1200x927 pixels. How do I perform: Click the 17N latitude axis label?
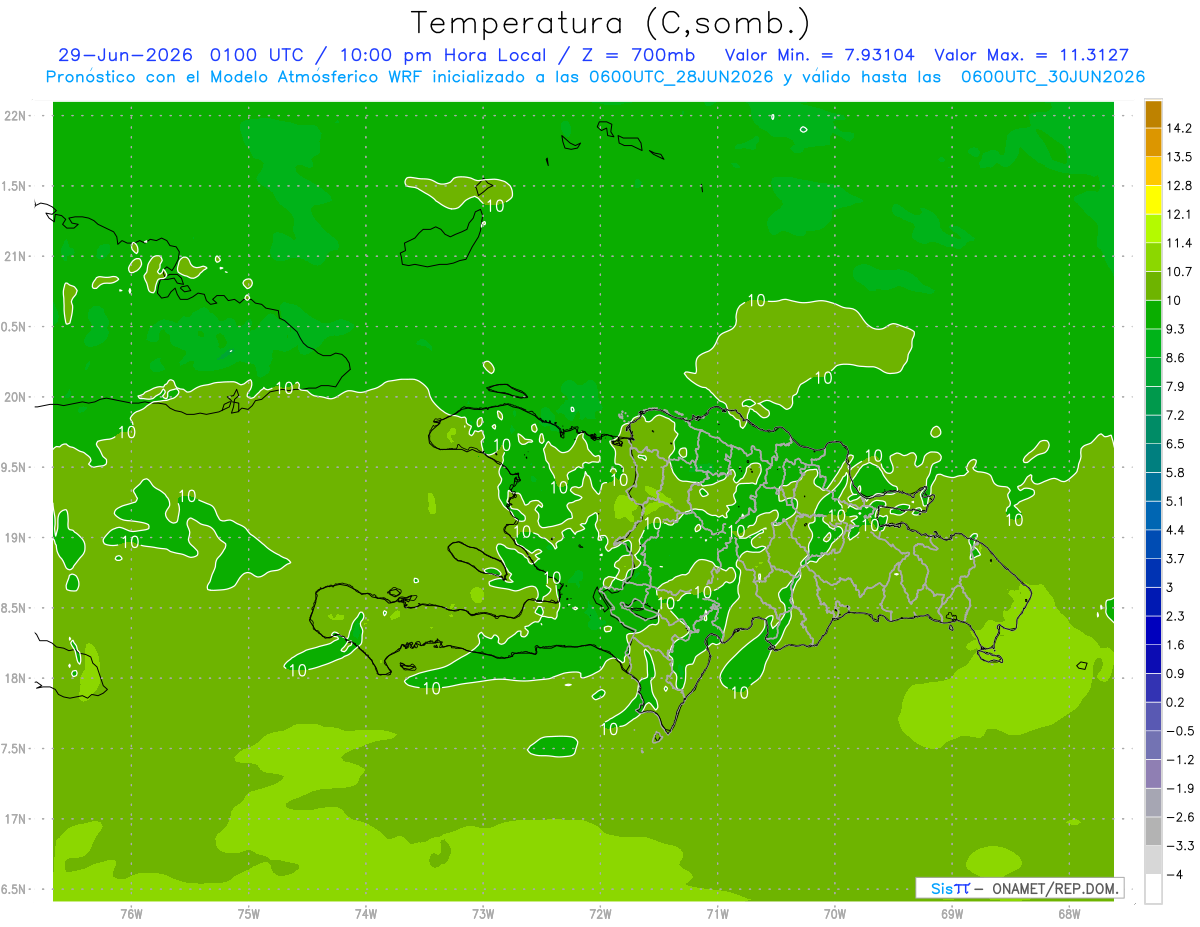pyautogui.click(x=17, y=820)
